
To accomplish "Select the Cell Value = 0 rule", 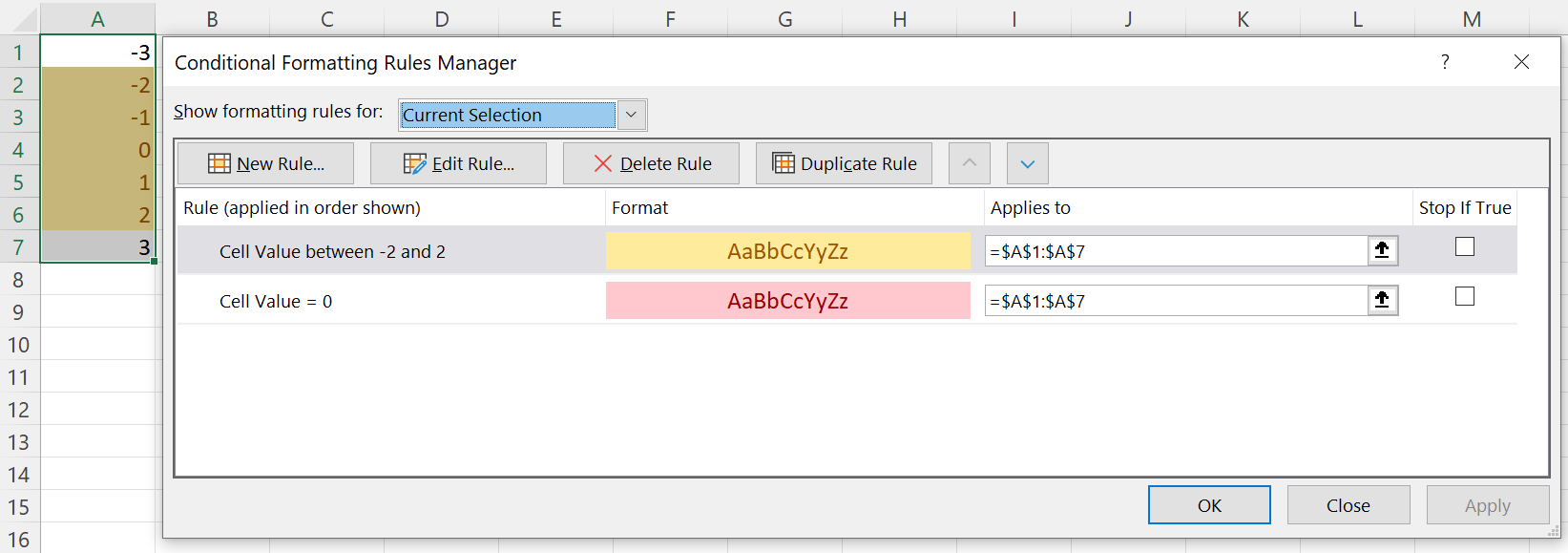I will 276,301.
